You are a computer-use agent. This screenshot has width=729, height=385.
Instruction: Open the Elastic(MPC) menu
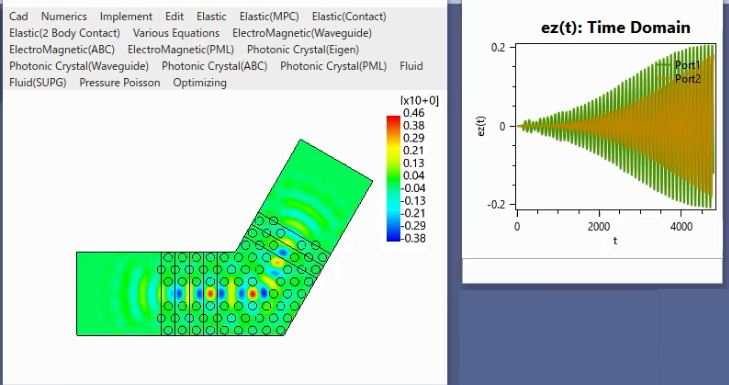tap(269, 16)
